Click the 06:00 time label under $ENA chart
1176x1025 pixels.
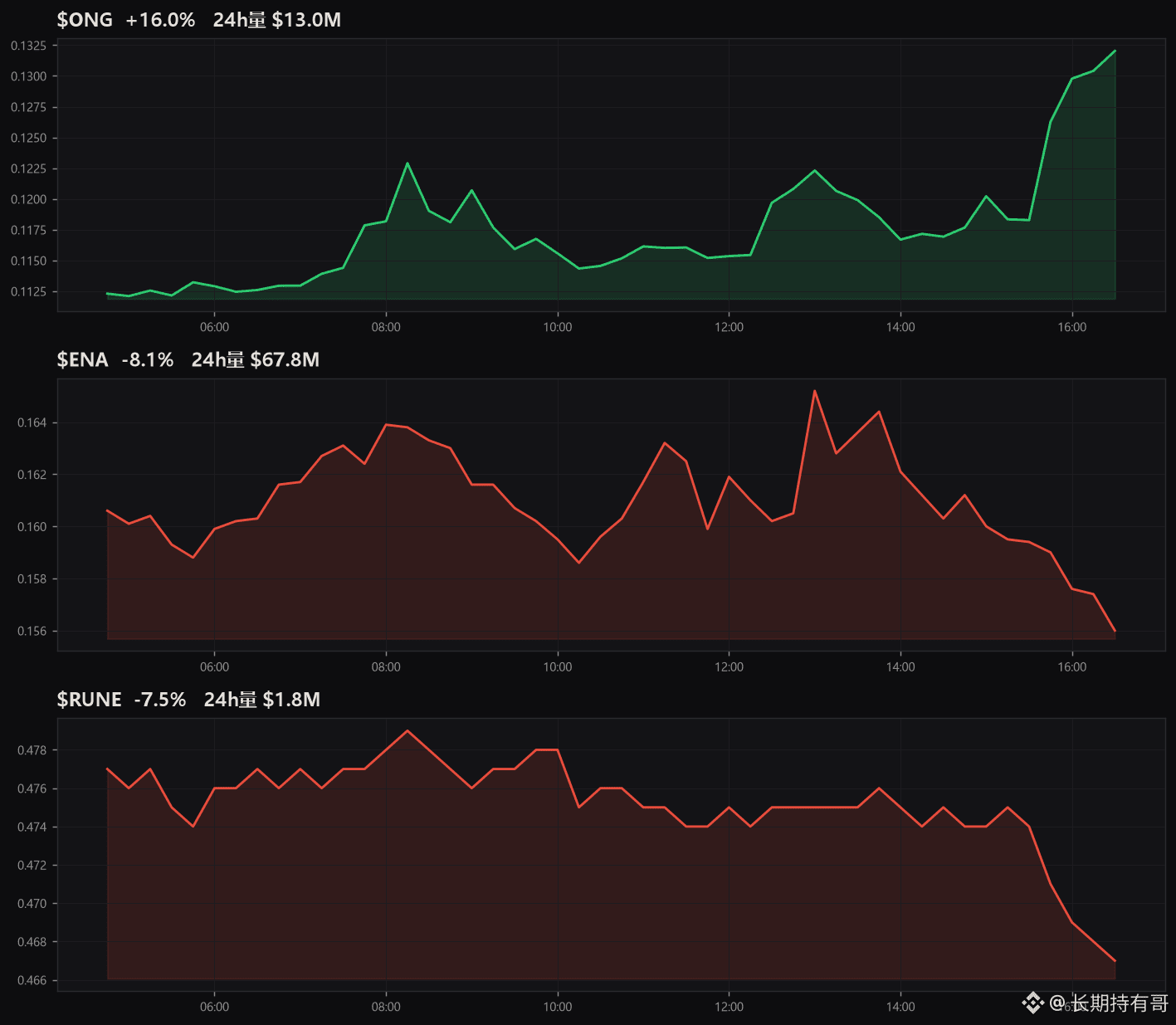(x=215, y=667)
